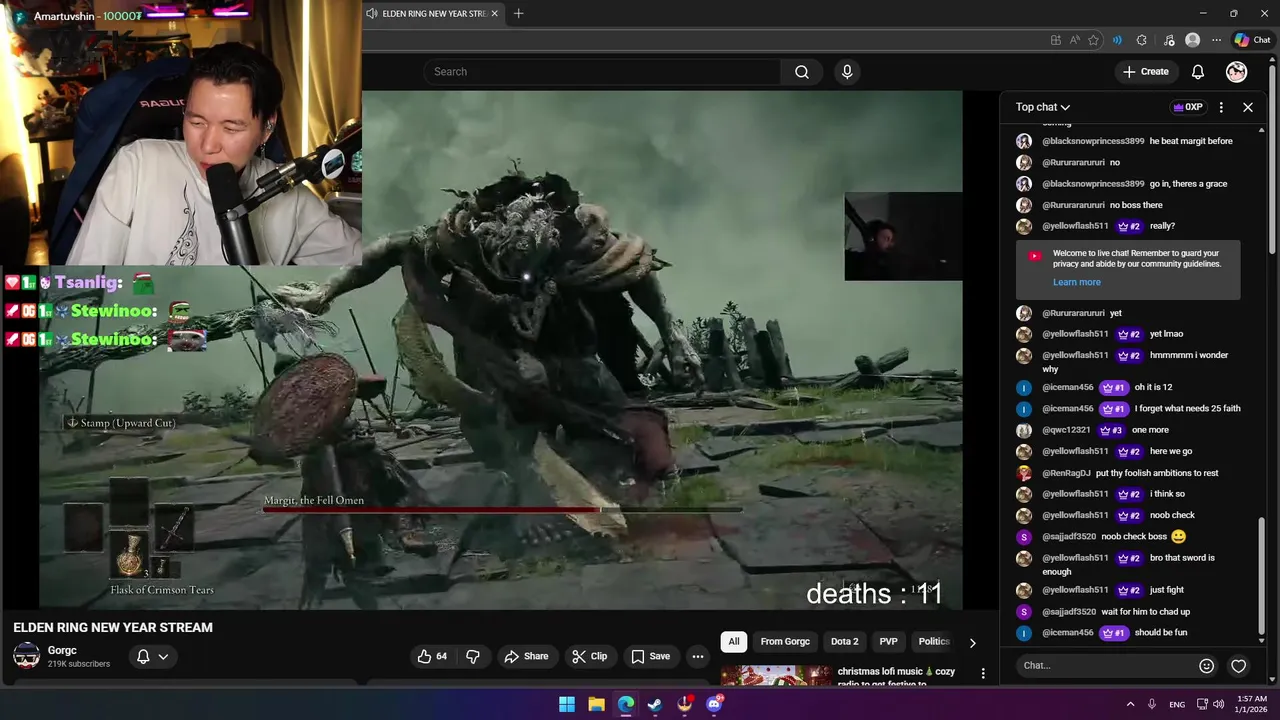Click the embedded Elden Ring video player
The width and height of the screenshot is (1280, 720).
point(500,350)
